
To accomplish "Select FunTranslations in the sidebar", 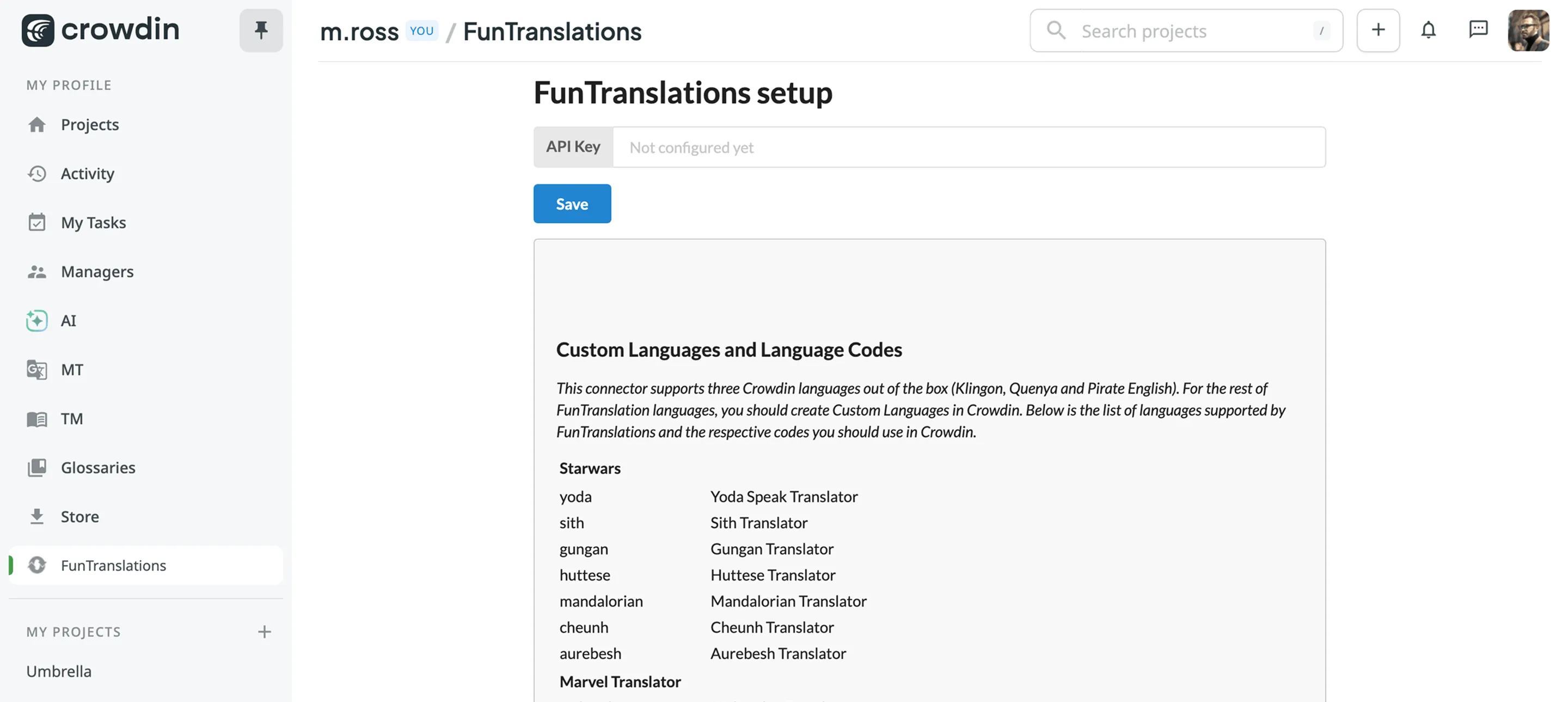I will (x=113, y=566).
